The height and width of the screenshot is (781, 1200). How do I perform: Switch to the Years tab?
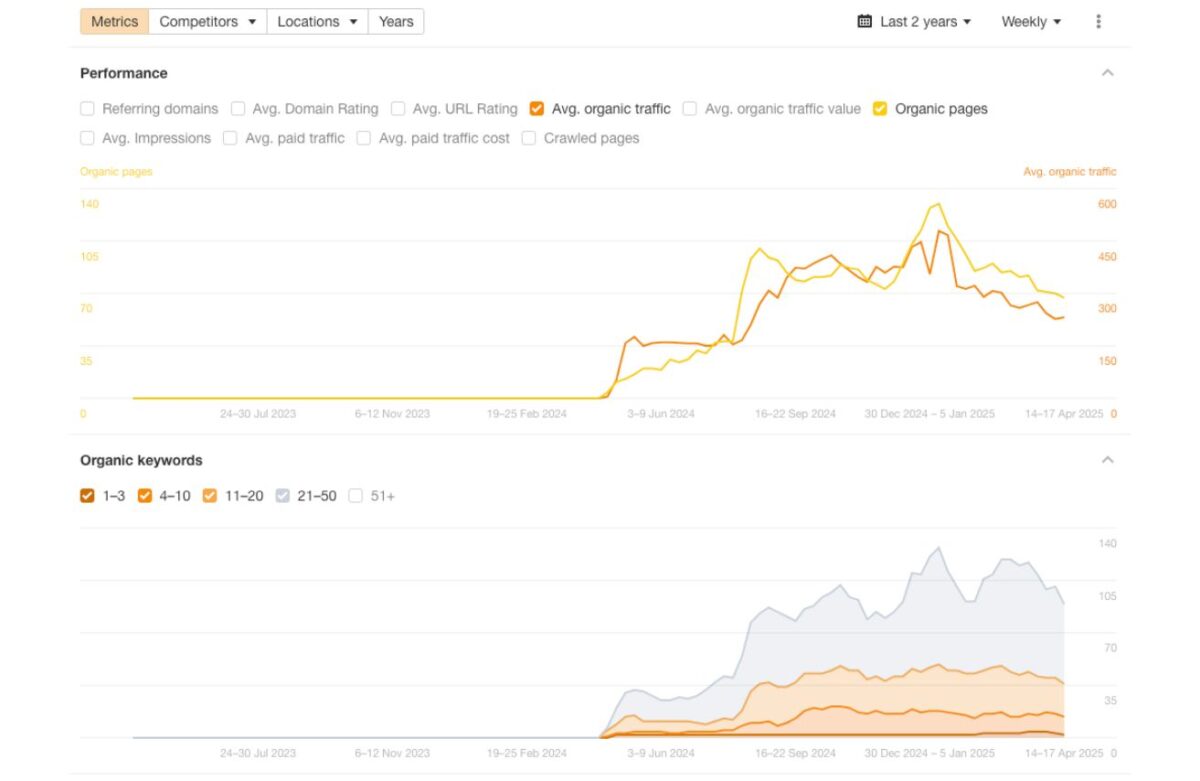tap(396, 22)
